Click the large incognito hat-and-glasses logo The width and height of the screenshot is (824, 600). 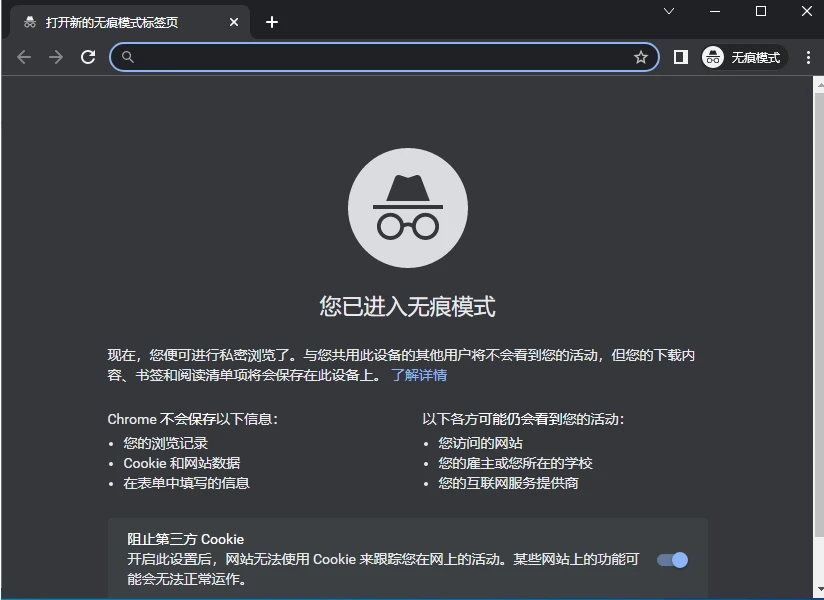[407, 208]
